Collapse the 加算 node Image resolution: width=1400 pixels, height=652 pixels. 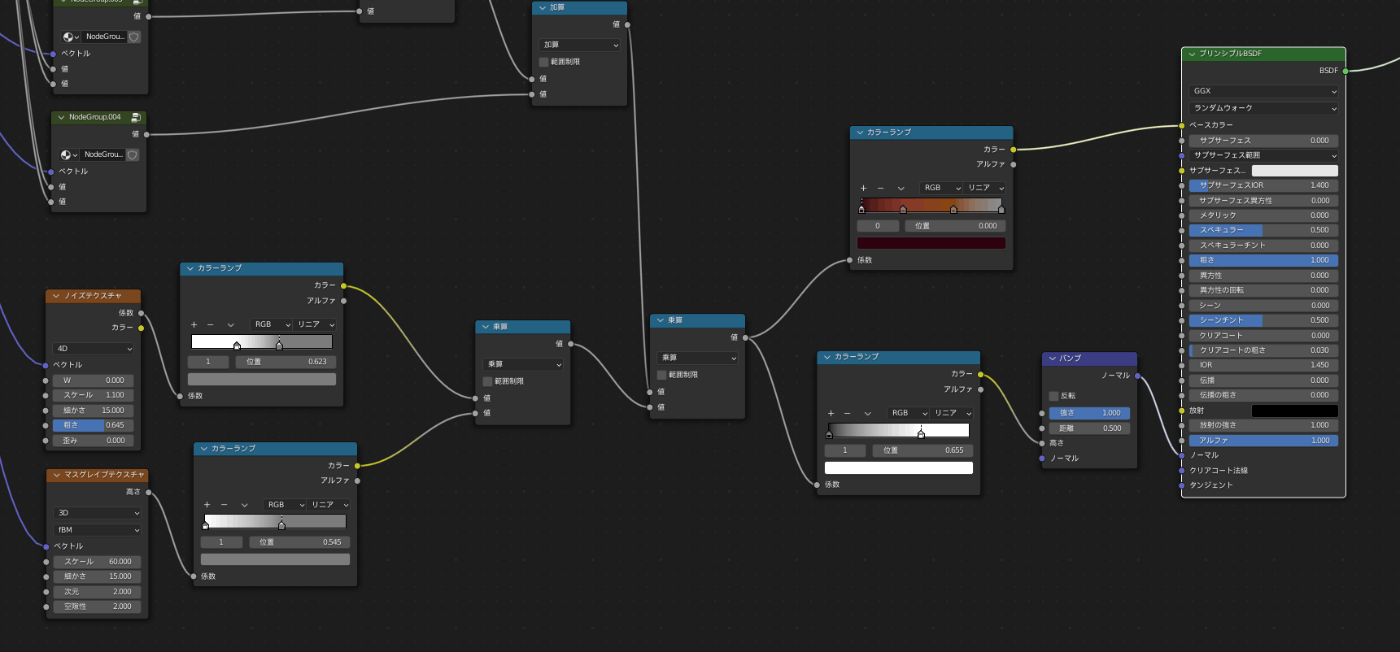tap(542, 8)
